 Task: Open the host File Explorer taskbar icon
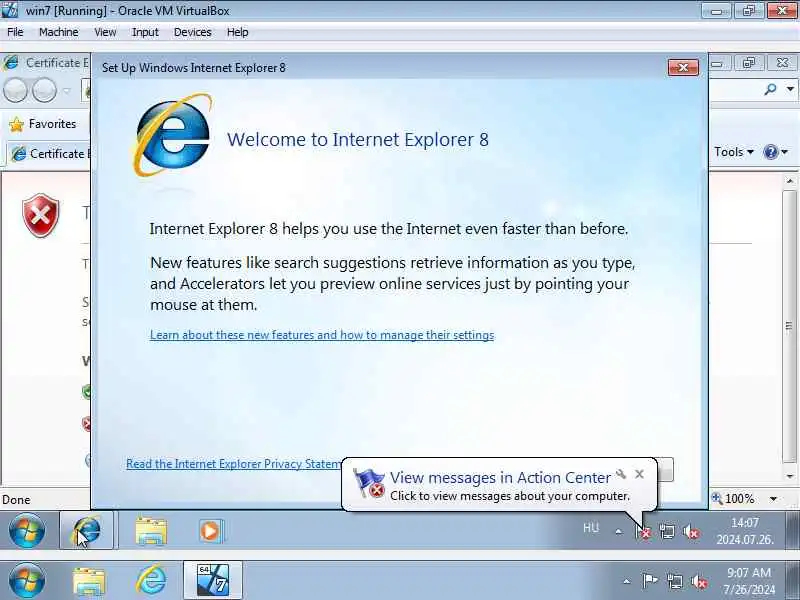89,581
